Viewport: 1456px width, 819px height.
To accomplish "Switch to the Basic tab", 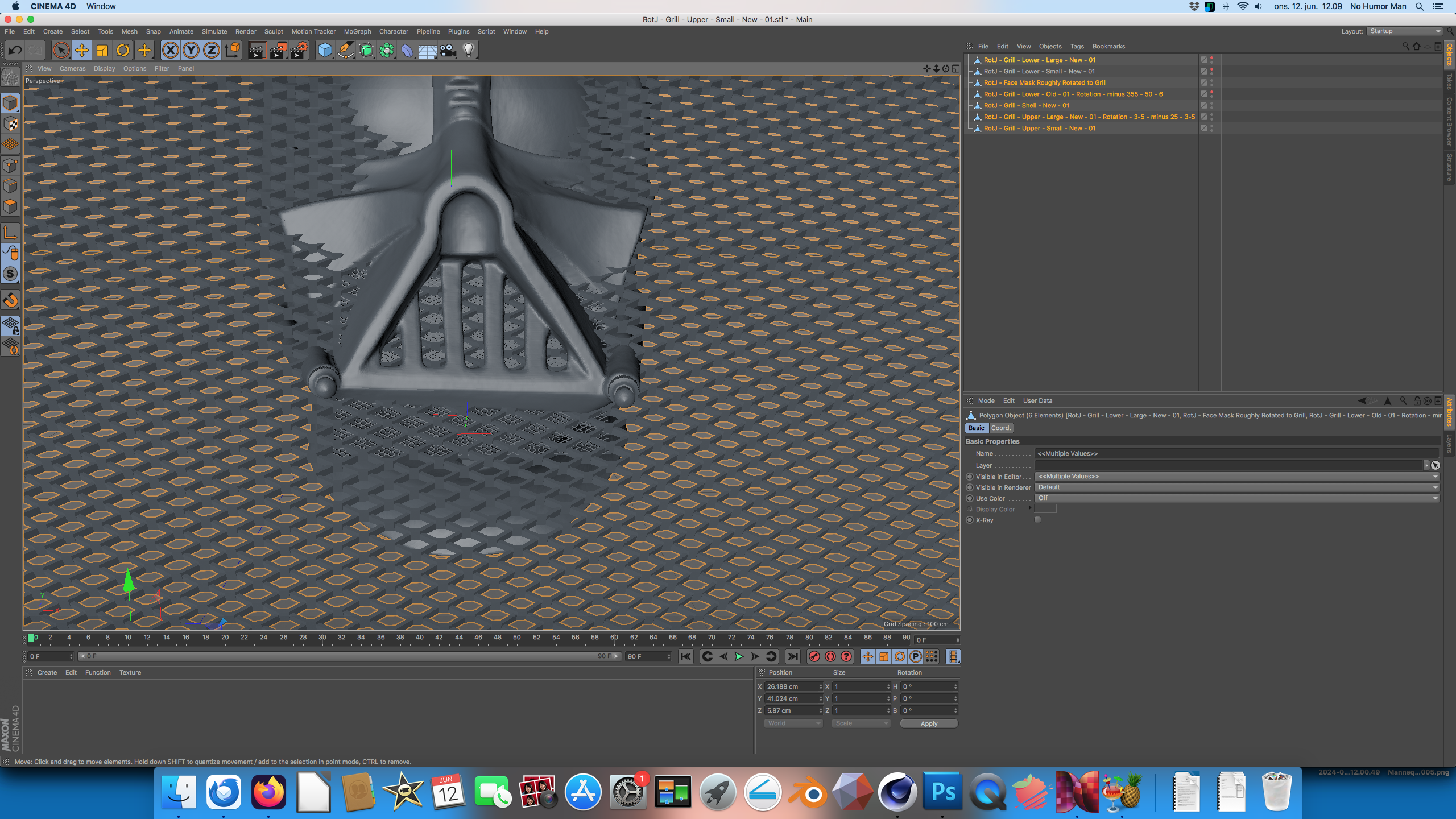I will tap(977, 428).
